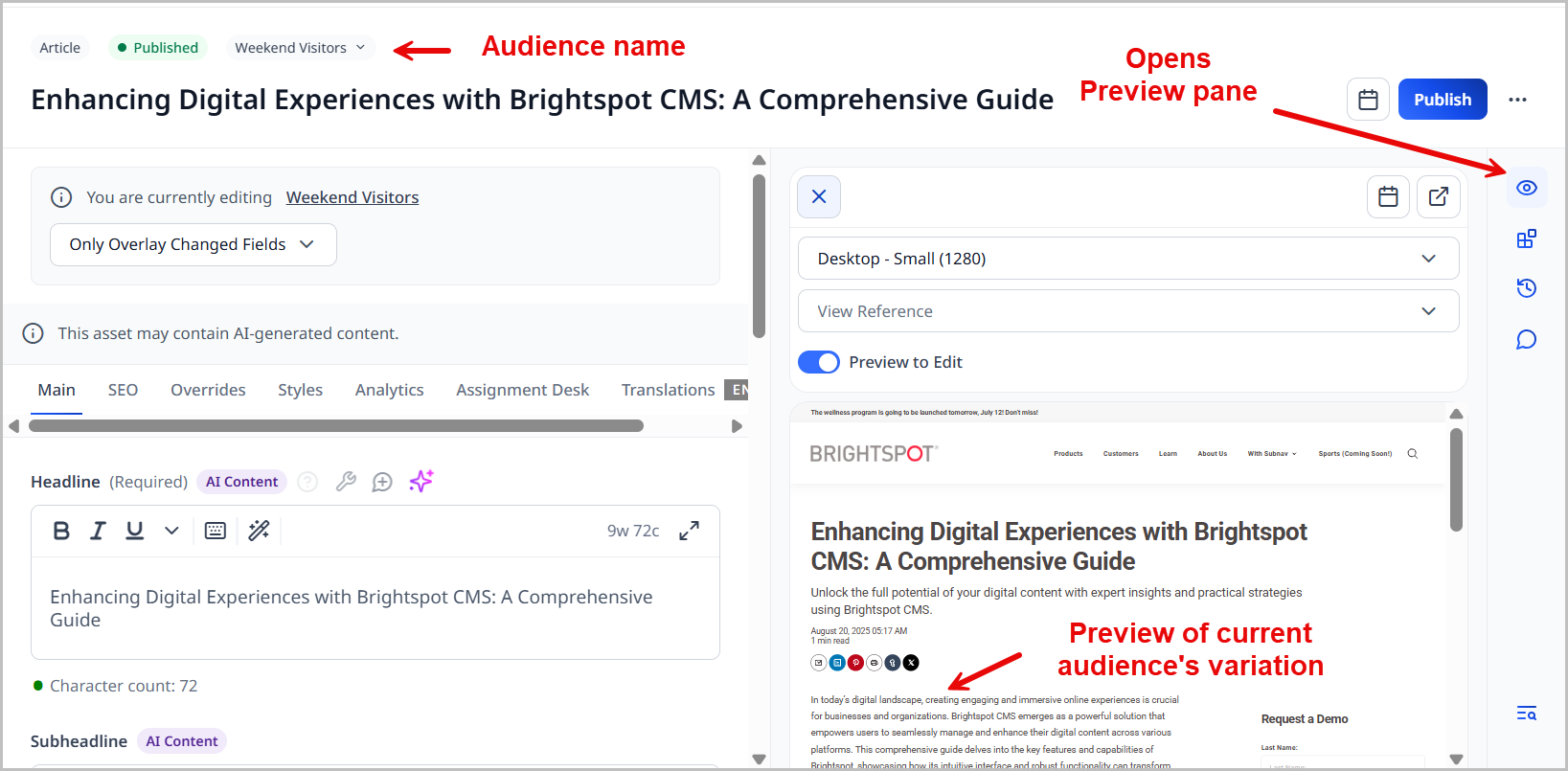Click inside the Headline text field

click(375, 608)
